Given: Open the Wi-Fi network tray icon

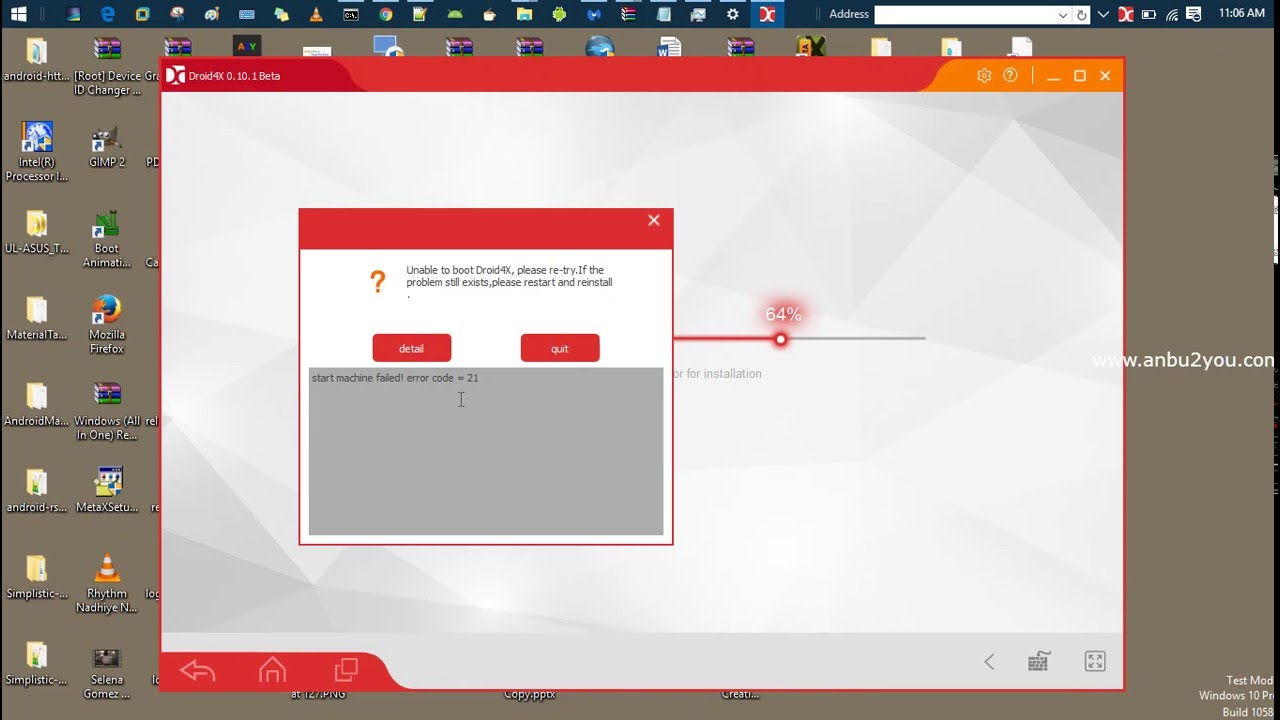Looking at the screenshot, I should coord(1171,14).
